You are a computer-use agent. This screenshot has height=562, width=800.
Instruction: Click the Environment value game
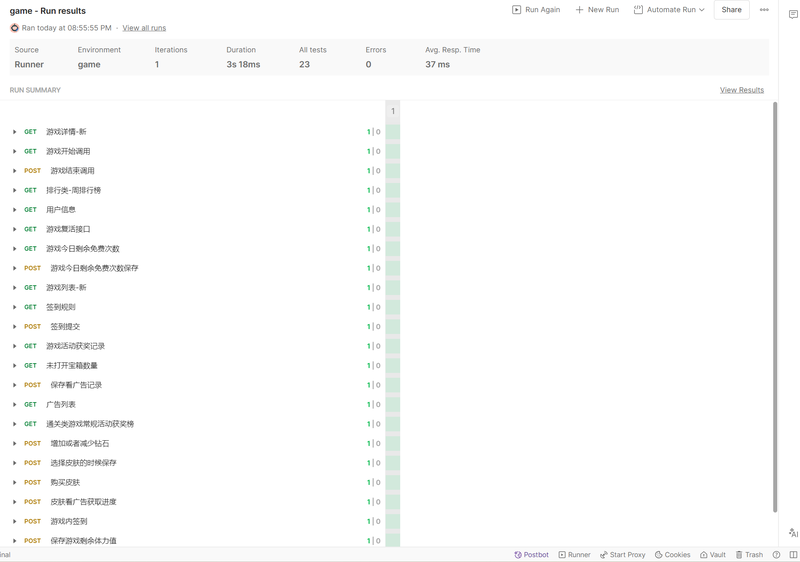pos(89,65)
